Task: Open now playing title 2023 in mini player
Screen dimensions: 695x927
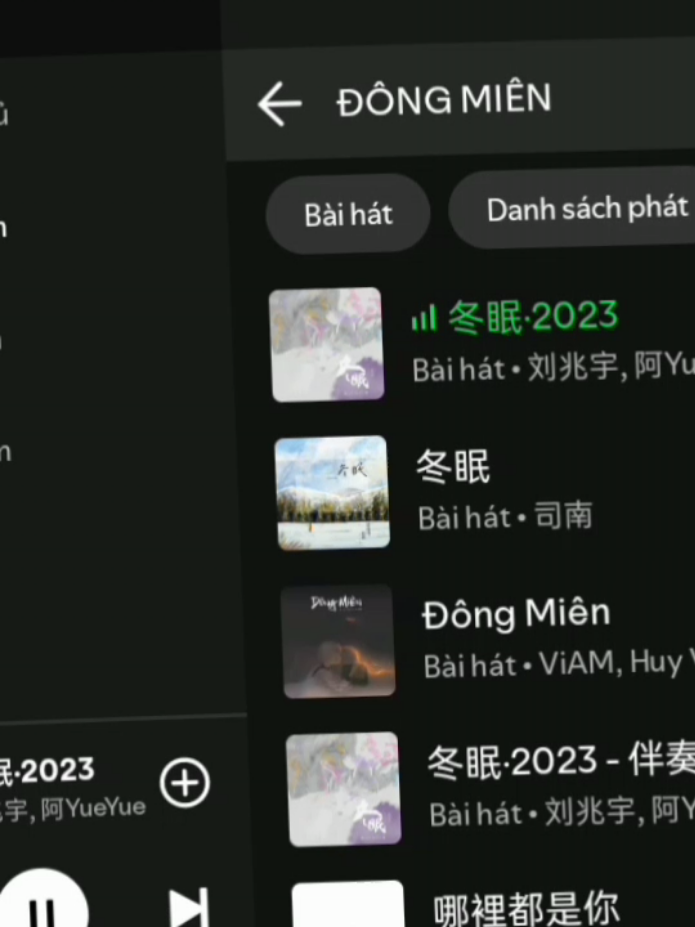Action: (x=47, y=770)
